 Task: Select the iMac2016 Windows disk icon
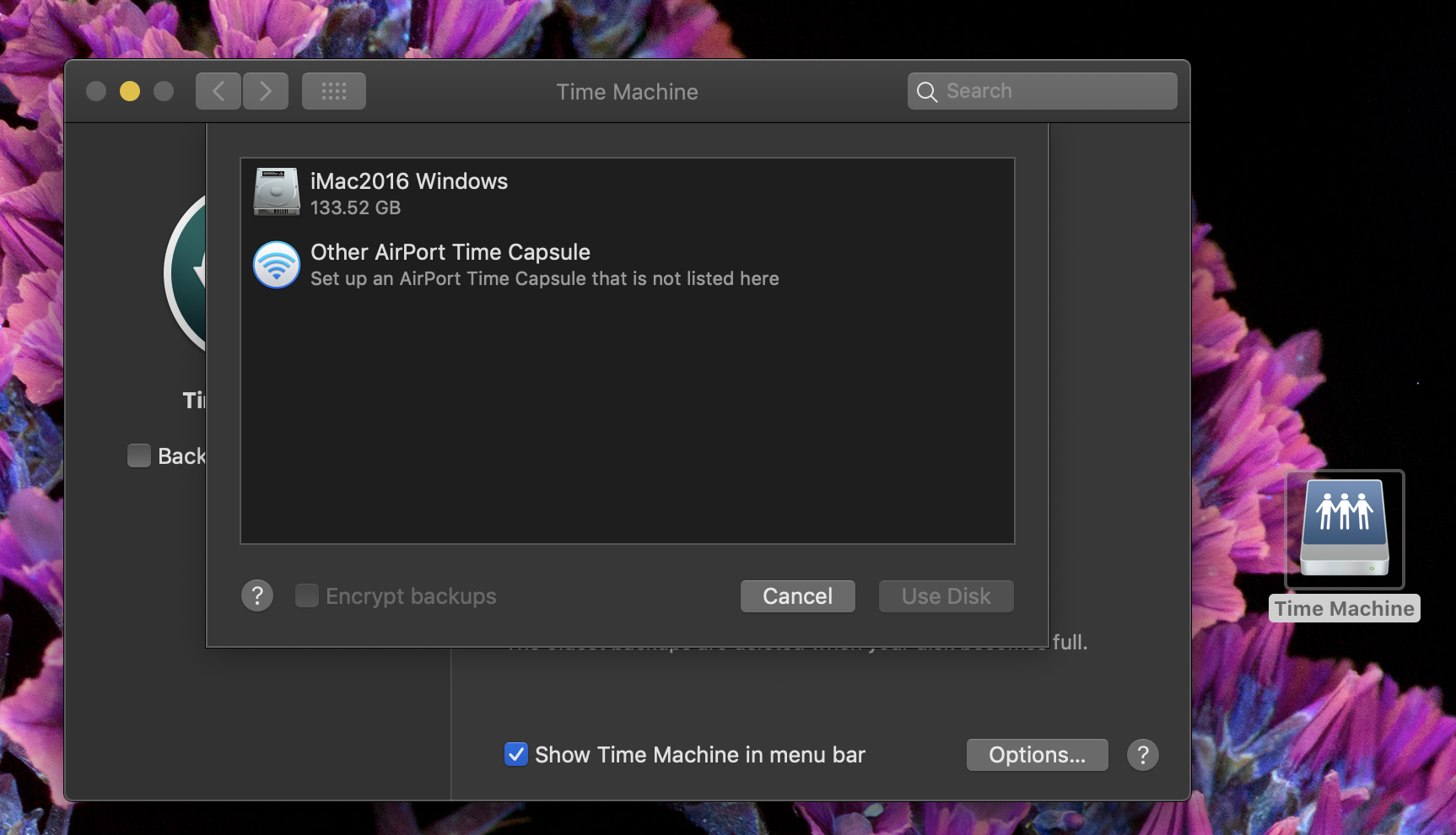click(277, 192)
